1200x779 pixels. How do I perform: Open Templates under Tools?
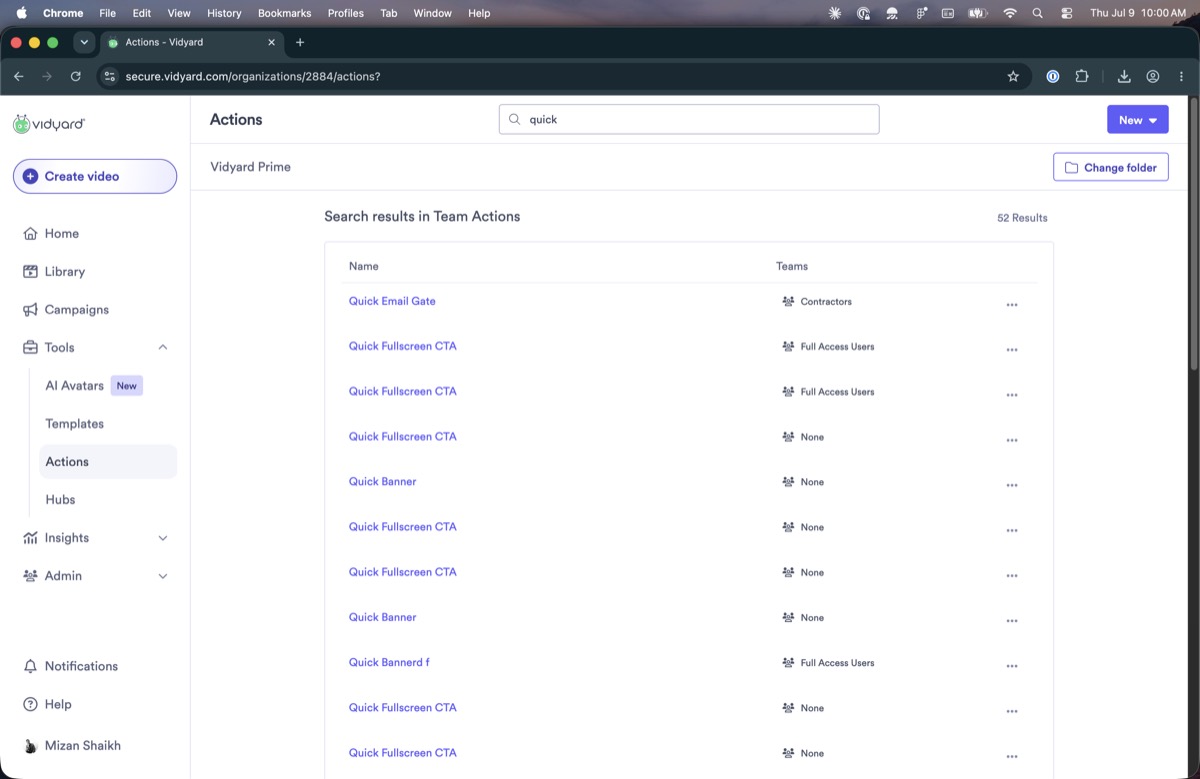[x=74, y=423]
